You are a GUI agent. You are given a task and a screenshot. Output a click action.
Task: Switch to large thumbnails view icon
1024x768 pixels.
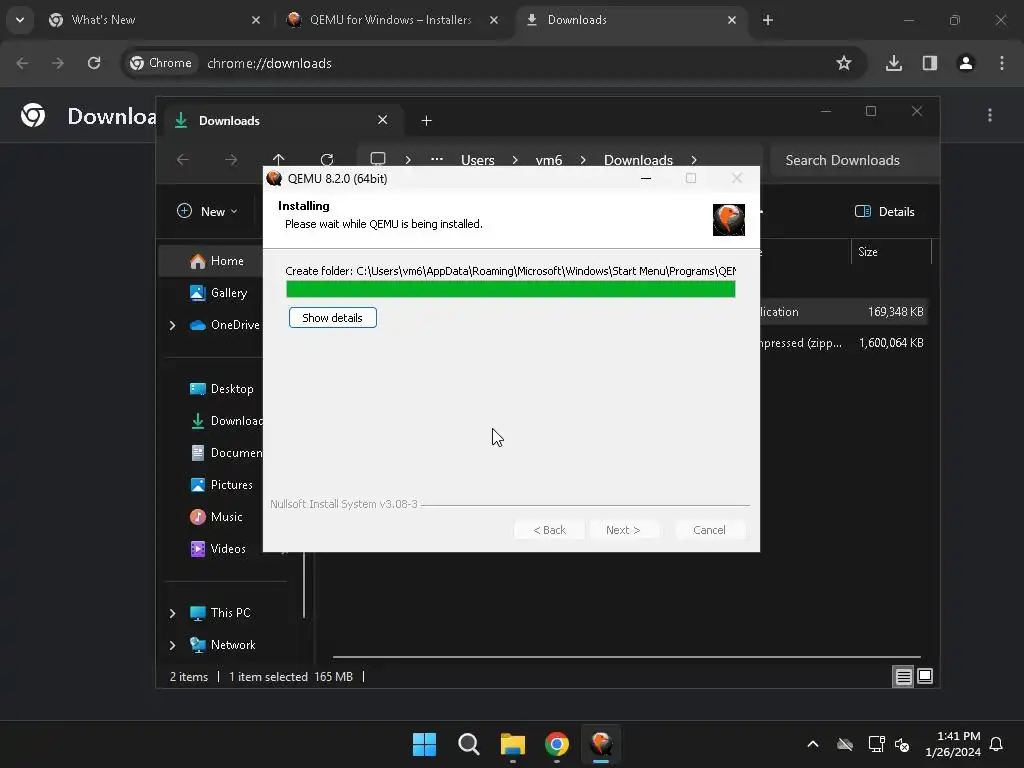(x=925, y=677)
